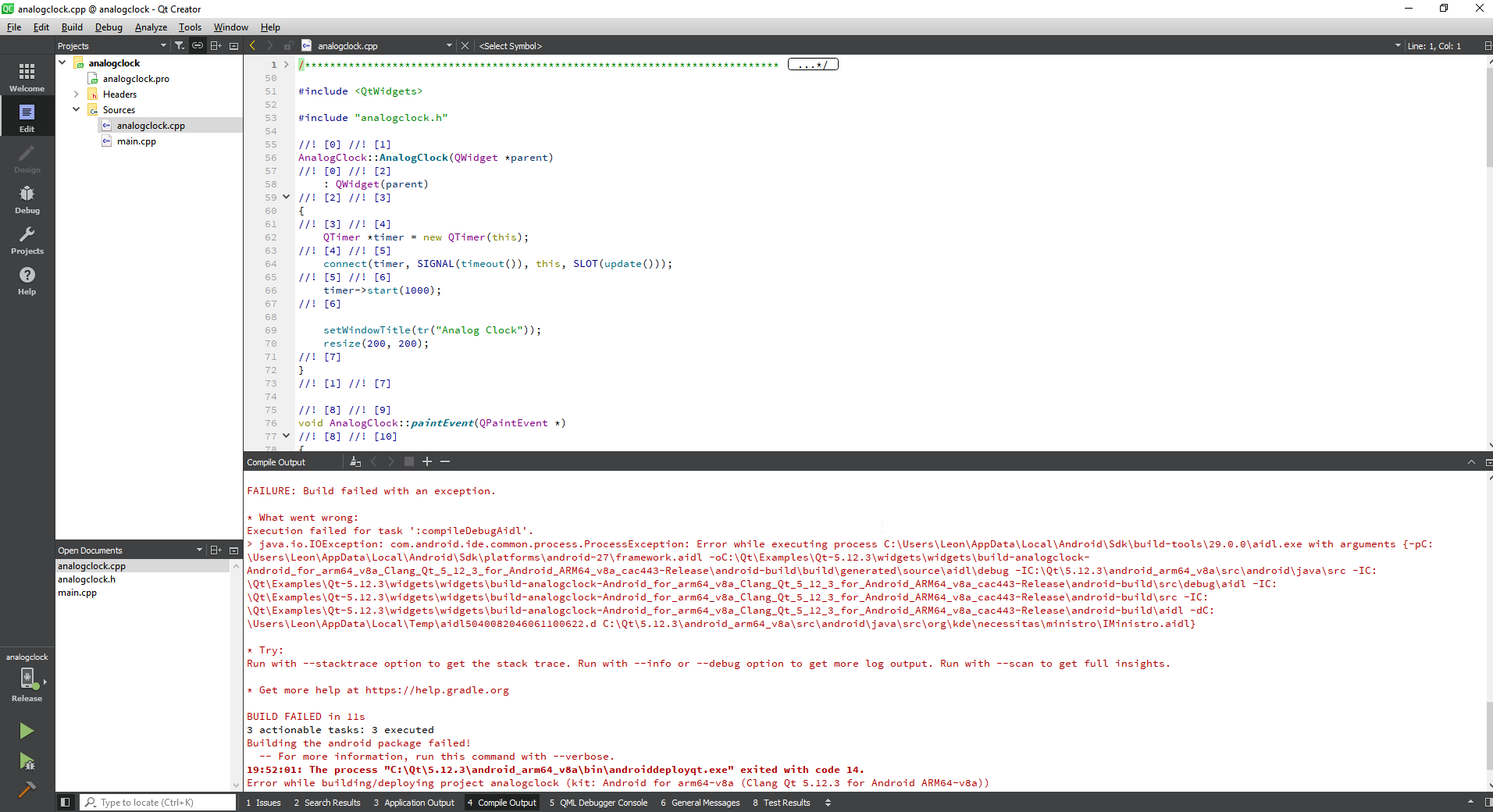The width and height of the screenshot is (1493, 812).
Task: Show the Test Results pane
Action: [782, 803]
